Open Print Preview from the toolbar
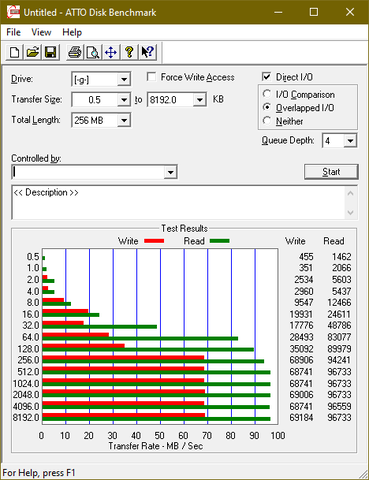 93,52
